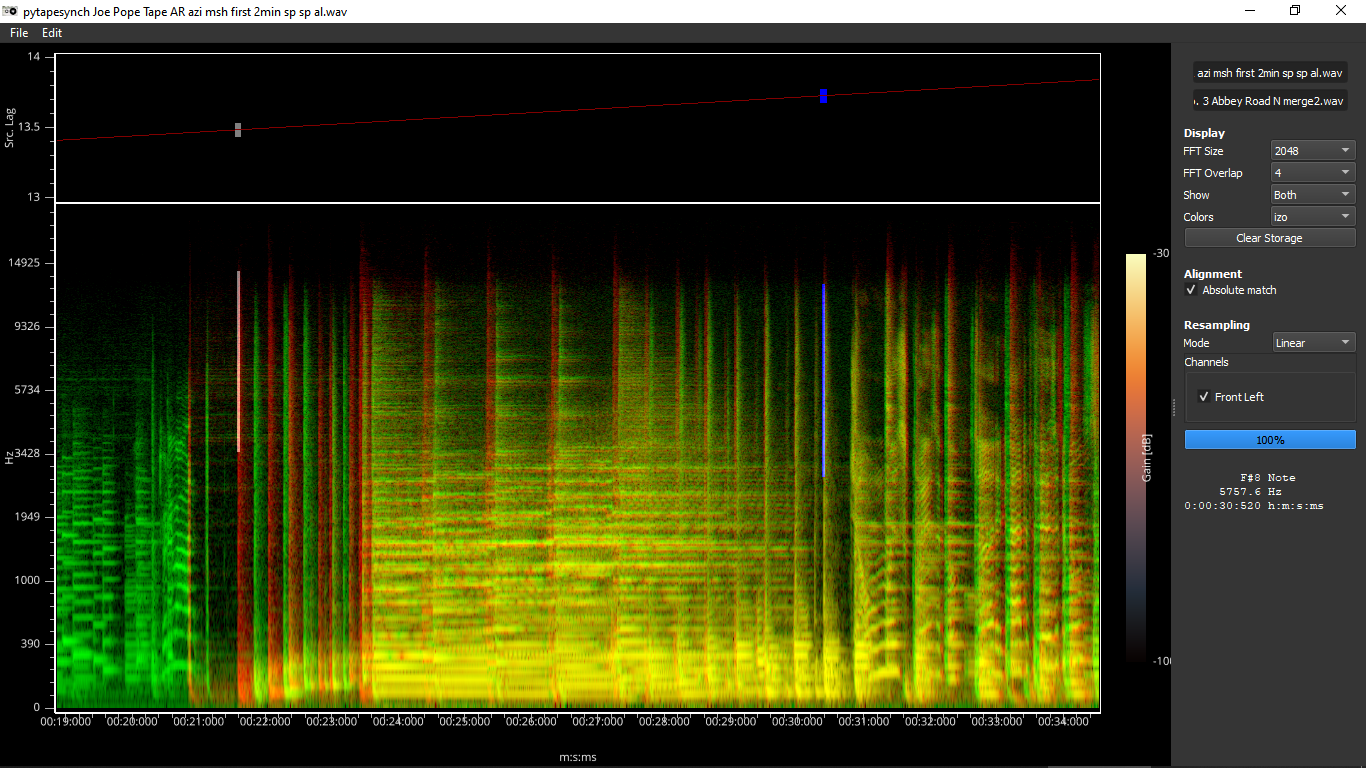Open the Resampling Mode dropdown set to Linear
This screenshot has height=768, width=1366.
tap(1313, 343)
